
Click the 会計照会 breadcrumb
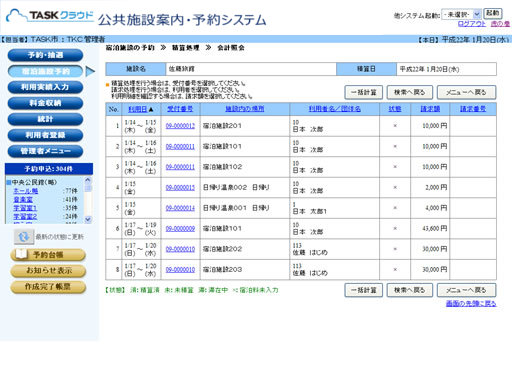click(231, 48)
